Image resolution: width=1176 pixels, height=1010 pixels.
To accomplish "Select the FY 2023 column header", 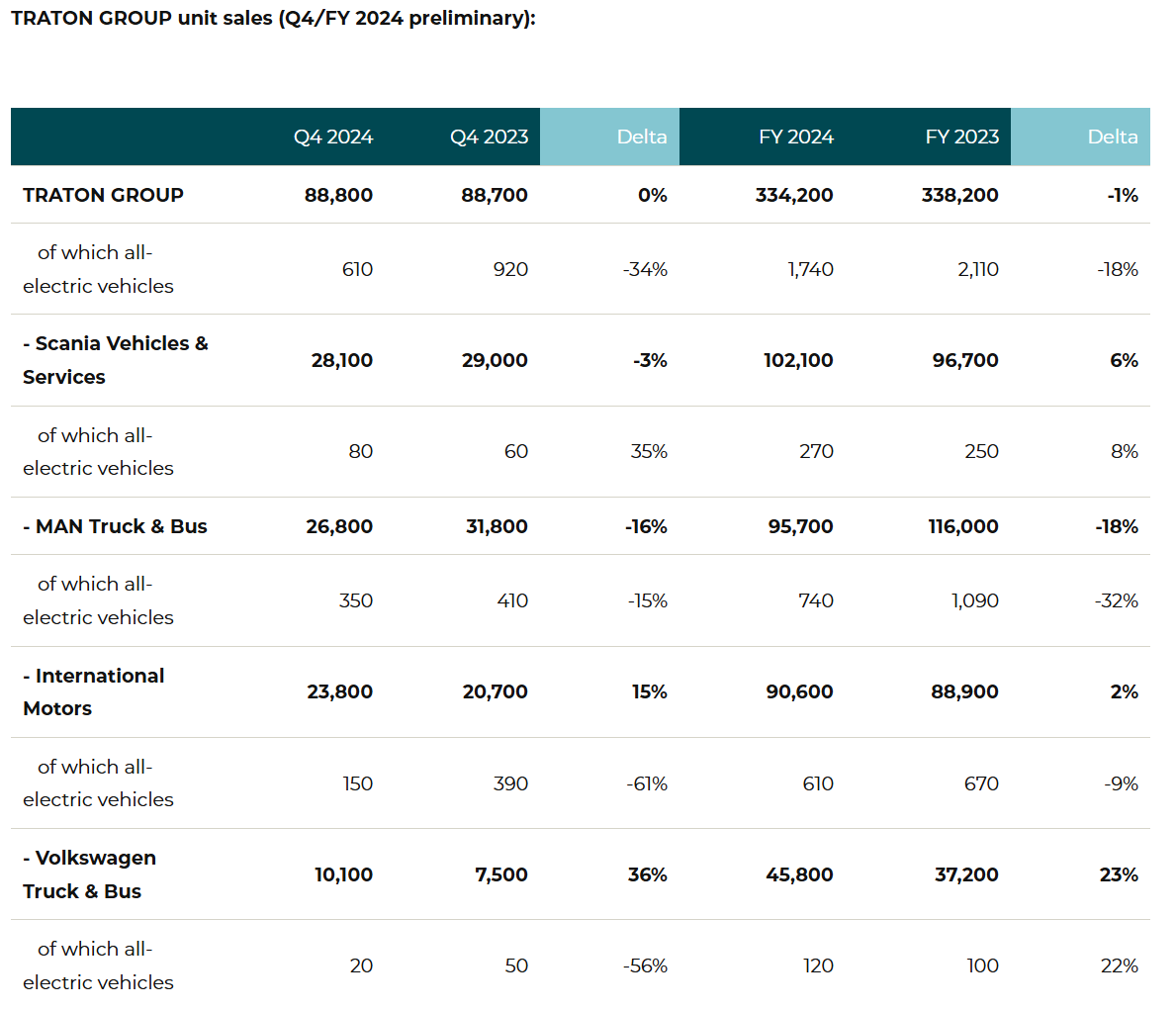I will 961,137.
